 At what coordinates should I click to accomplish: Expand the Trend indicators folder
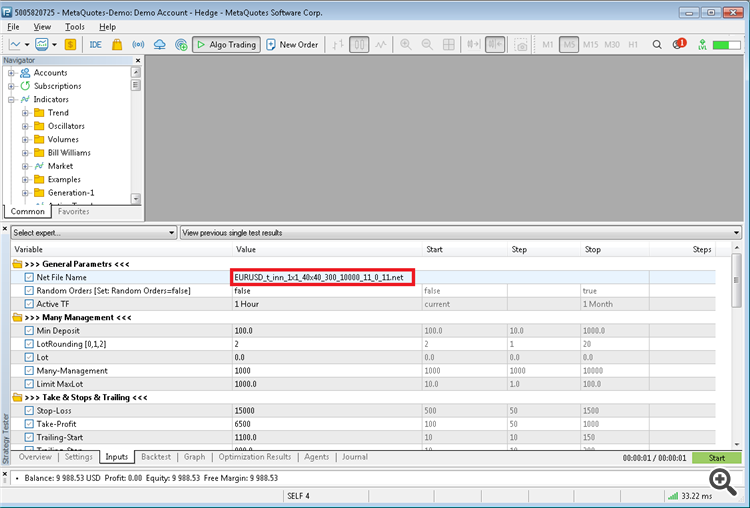click(x=26, y=113)
